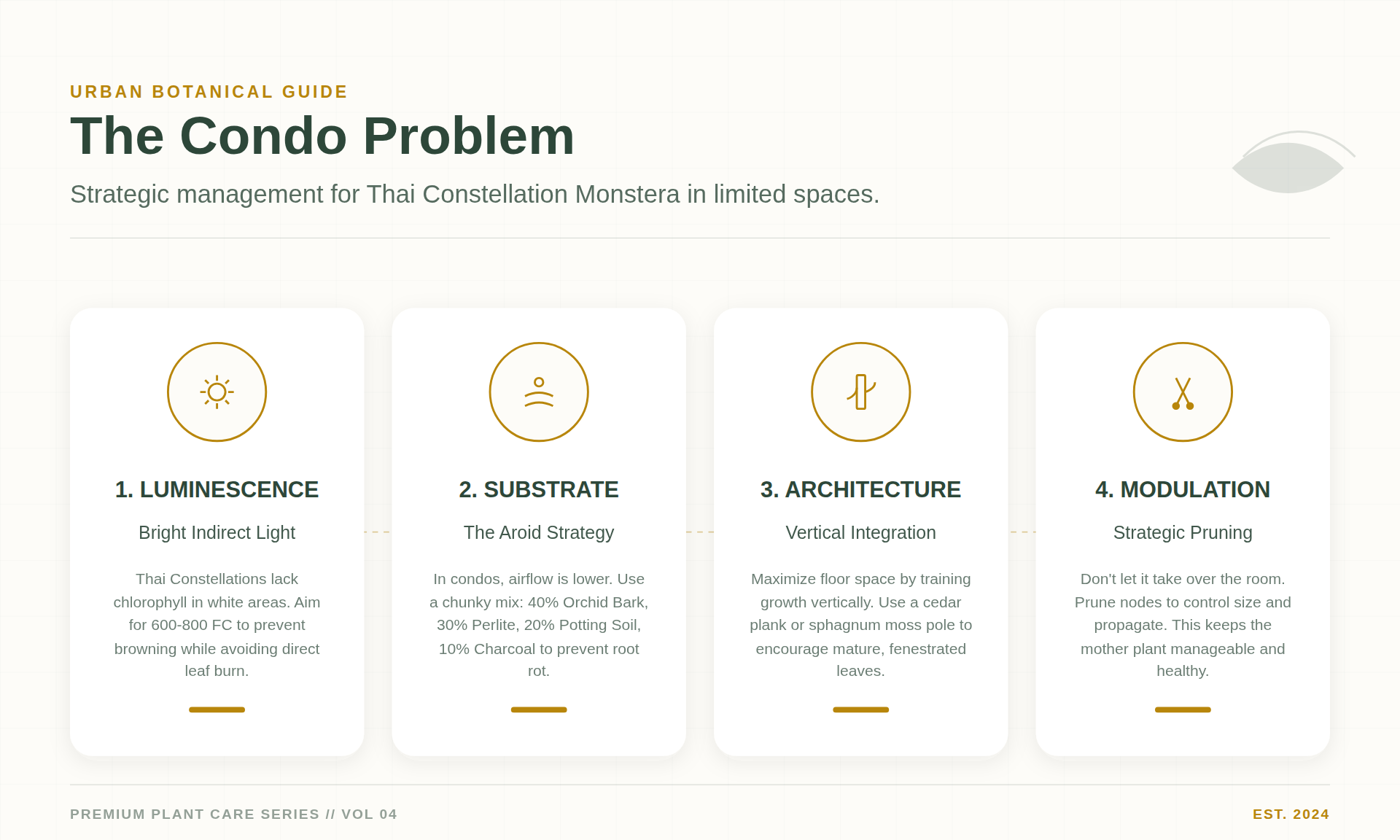Select the heading The Condo Problem

[322, 136]
